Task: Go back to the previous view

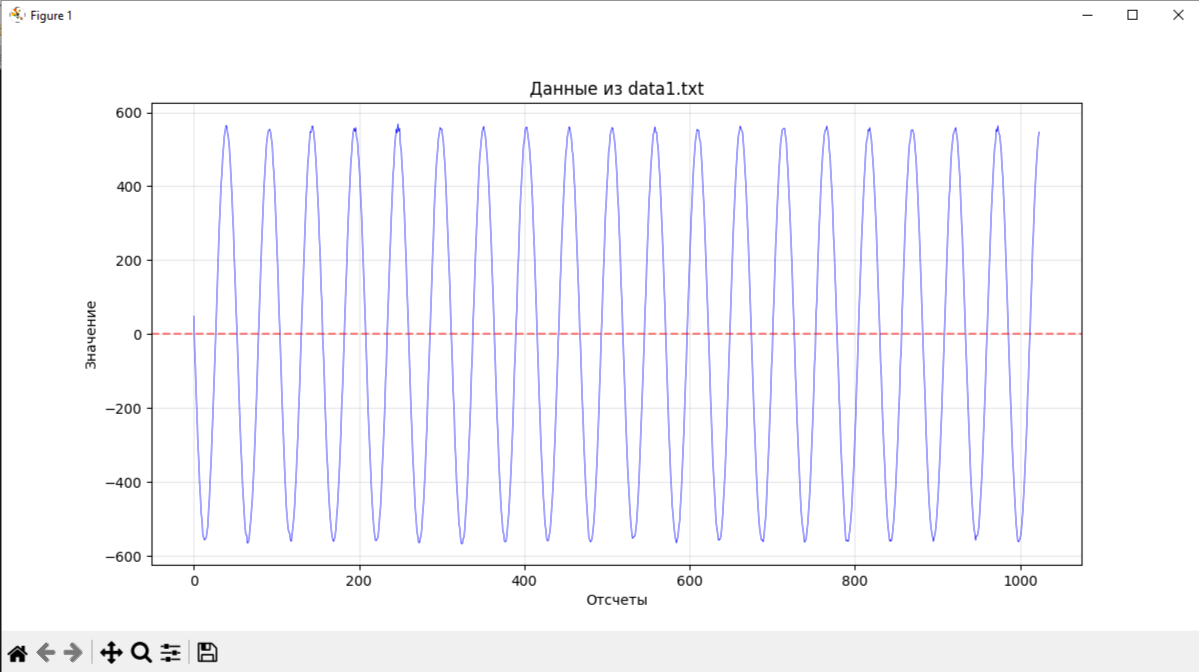Action: click(46, 652)
